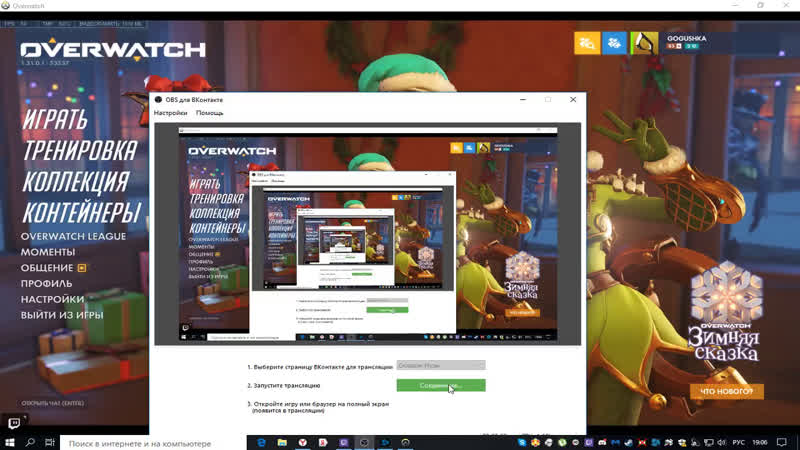
Task: Open Помощь menu in OBS window
Action: tap(210, 113)
